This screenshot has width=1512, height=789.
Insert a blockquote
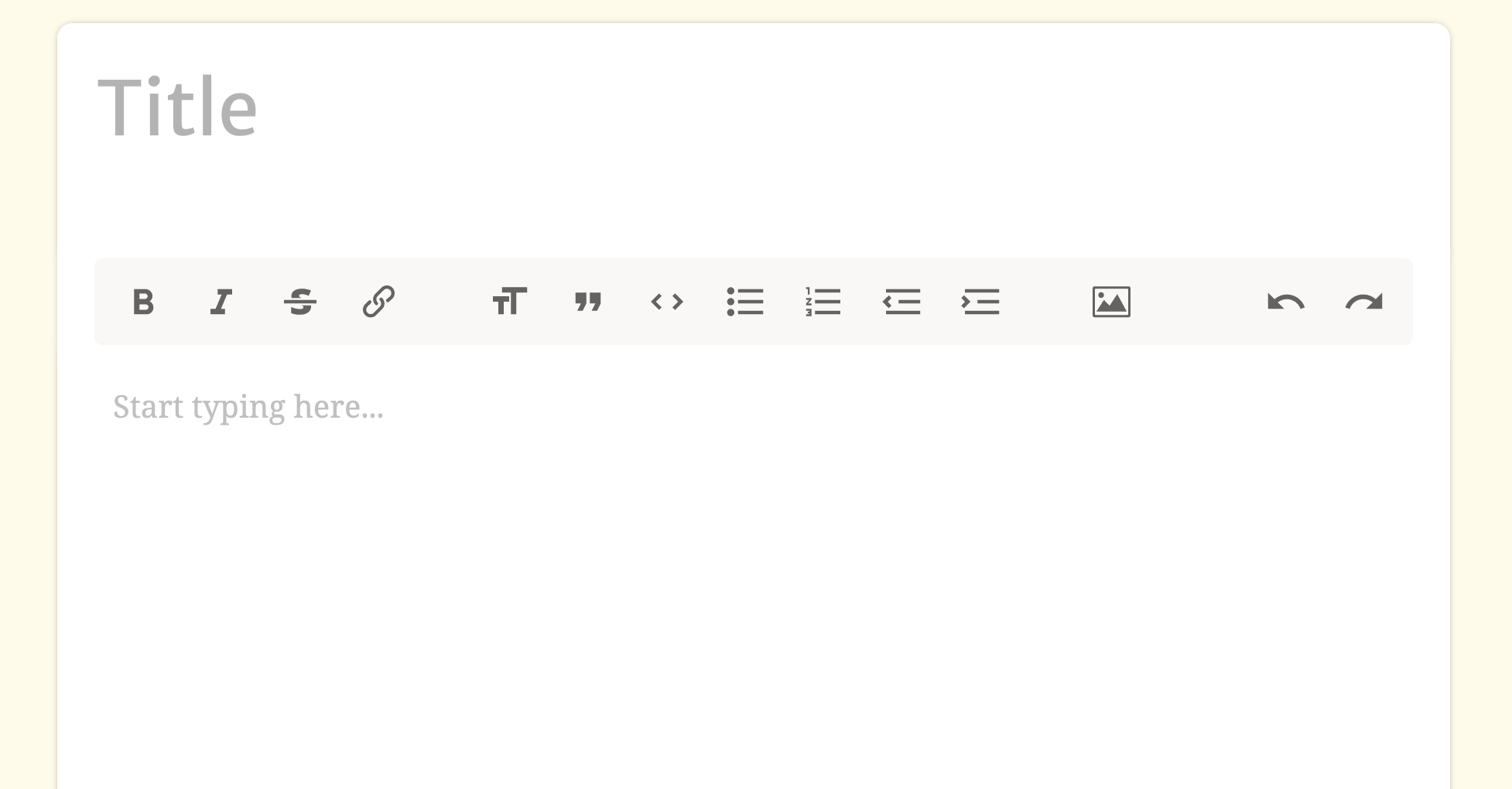(588, 302)
